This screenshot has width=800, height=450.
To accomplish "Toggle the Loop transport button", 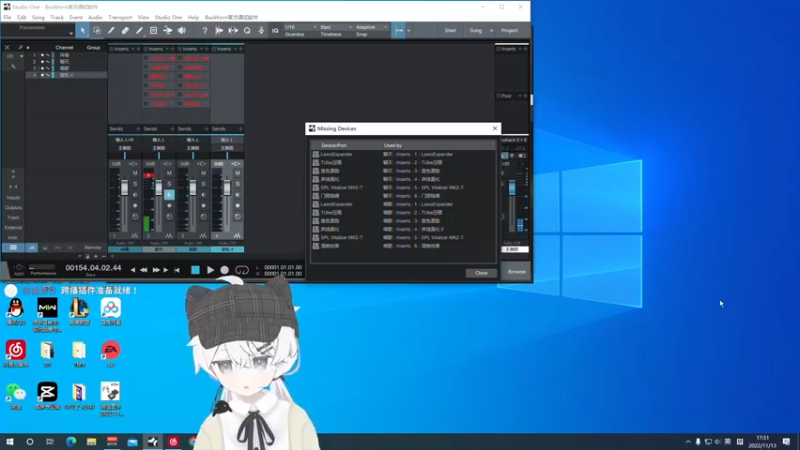I will pos(242,270).
